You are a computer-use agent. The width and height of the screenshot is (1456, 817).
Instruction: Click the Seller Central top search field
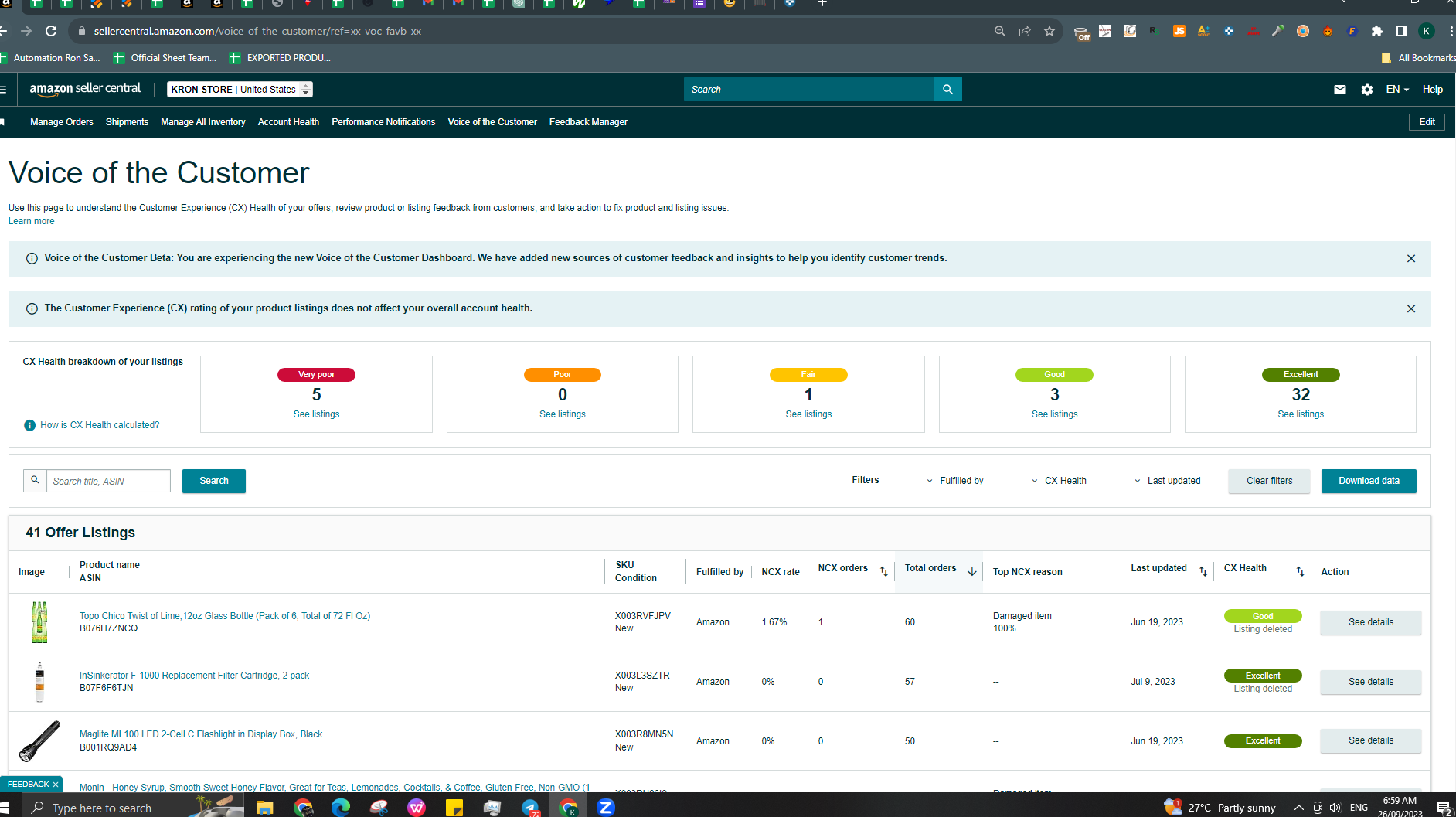(809, 90)
